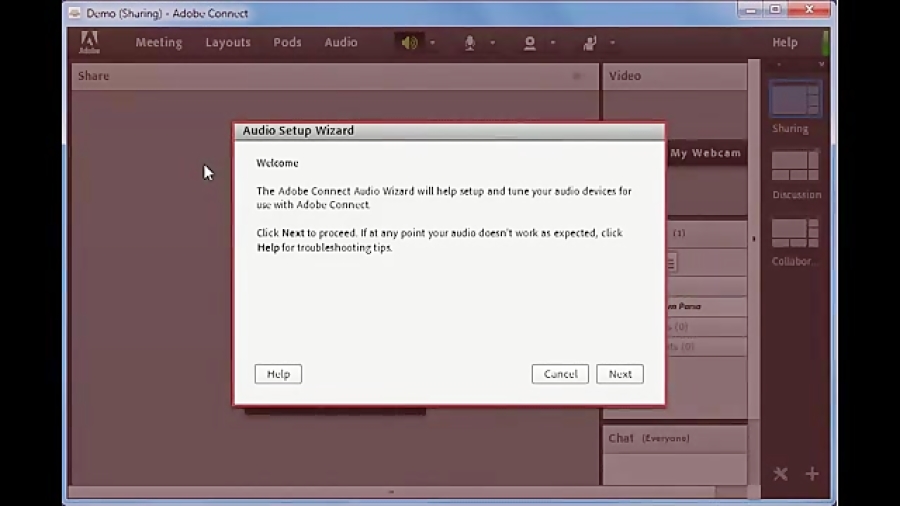
Task: Click Next in Audio Setup Wizard
Action: coord(620,374)
